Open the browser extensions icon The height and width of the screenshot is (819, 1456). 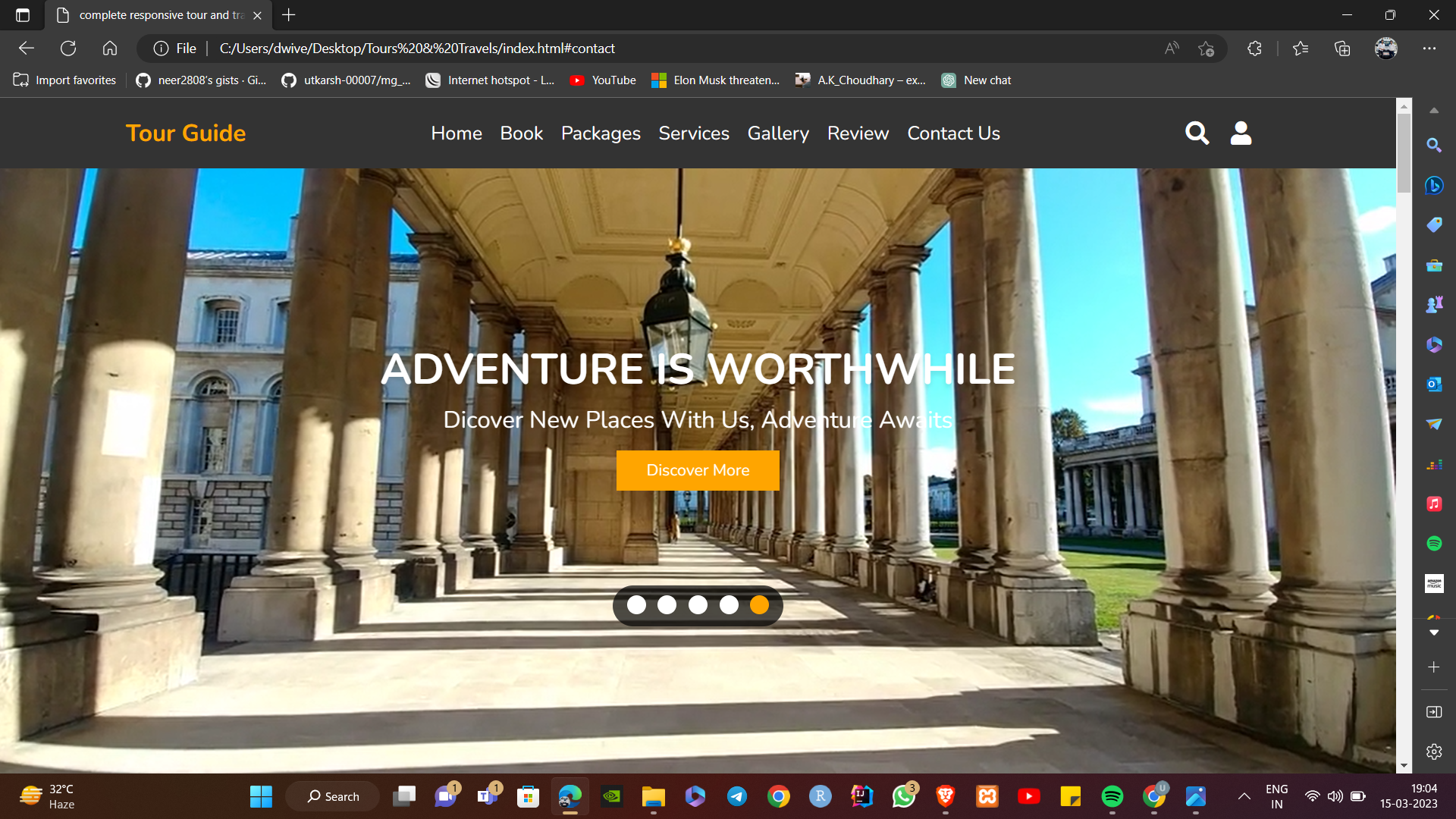[x=1254, y=49]
